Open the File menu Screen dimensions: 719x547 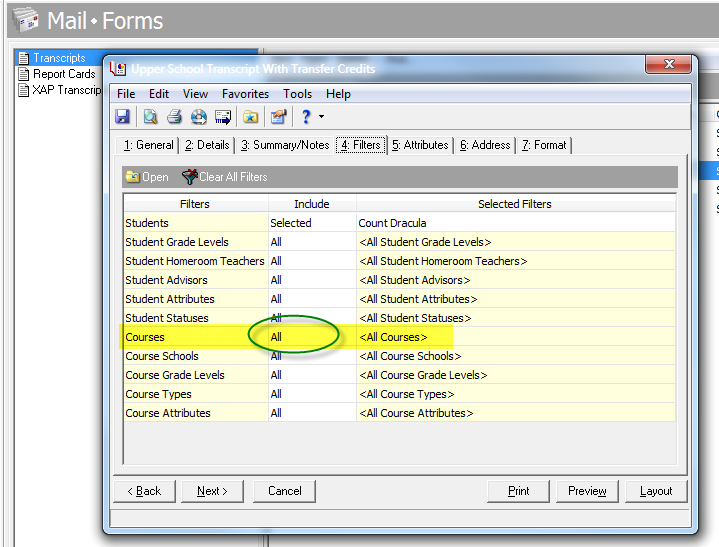coord(126,94)
